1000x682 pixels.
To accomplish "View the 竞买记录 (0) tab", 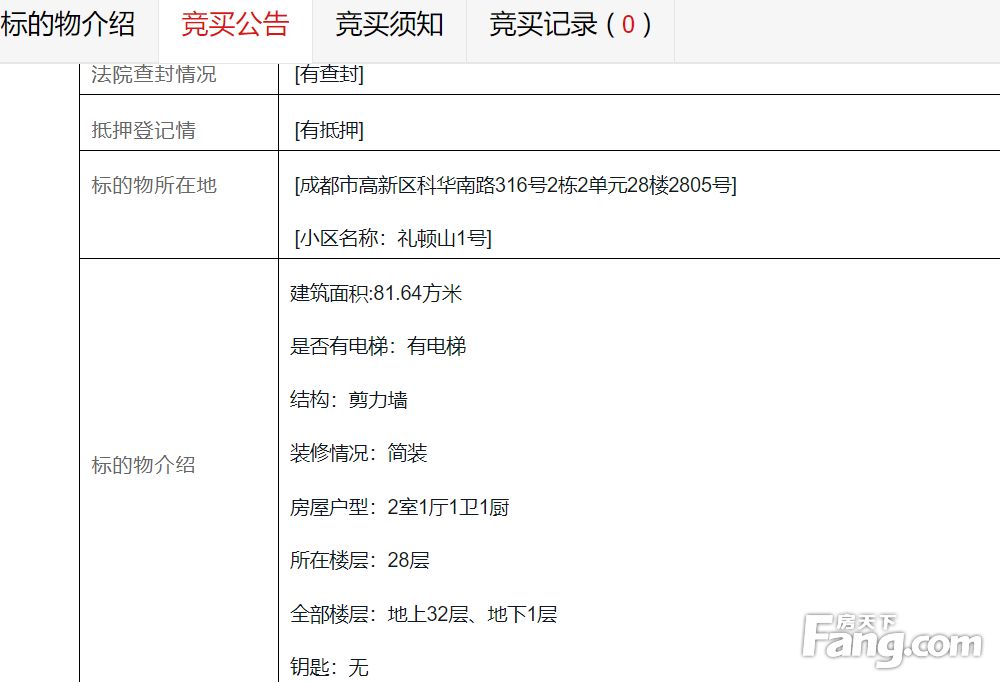I will pos(570,25).
